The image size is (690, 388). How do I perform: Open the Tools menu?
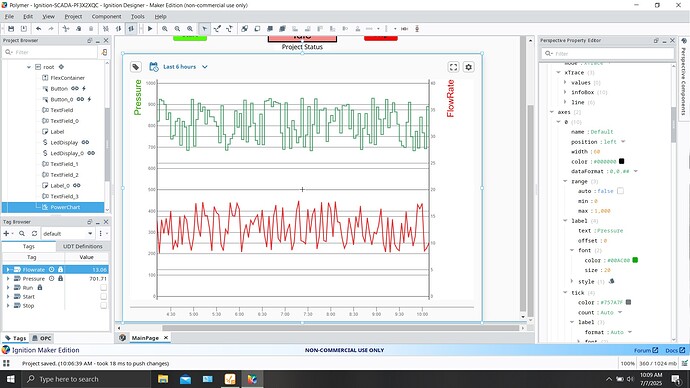(x=138, y=16)
